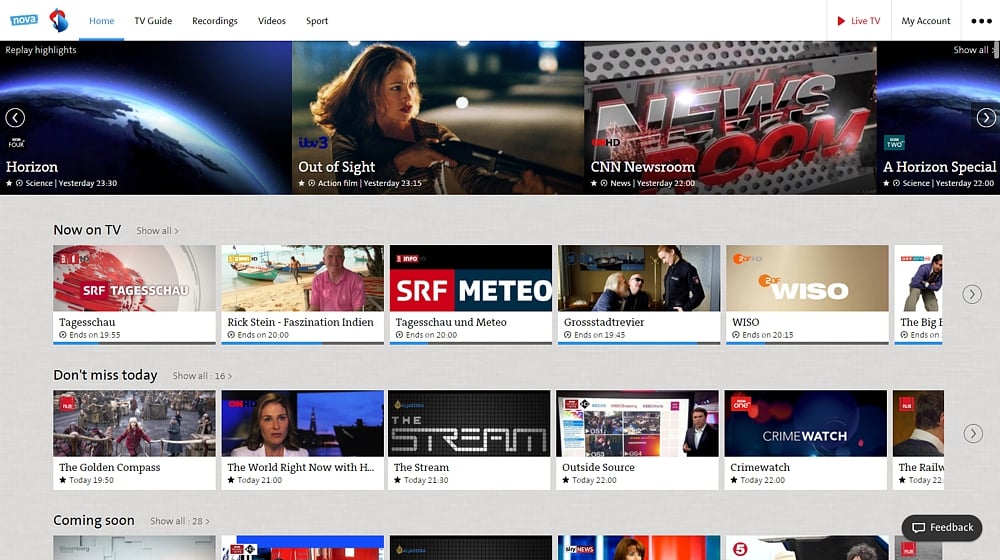The width and height of the screenshot is (1000, 560).
Task: Go to next Replay highlights slide
Action: point(986,117)
